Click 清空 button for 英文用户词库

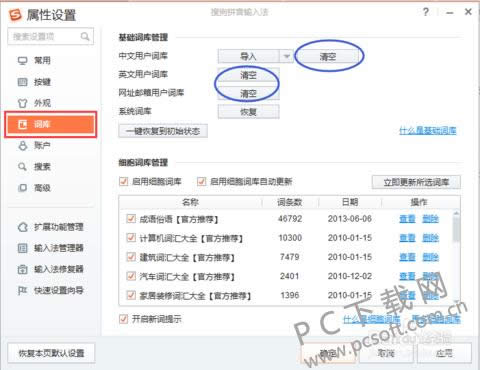pyautogui.click(x=248, y=75)
